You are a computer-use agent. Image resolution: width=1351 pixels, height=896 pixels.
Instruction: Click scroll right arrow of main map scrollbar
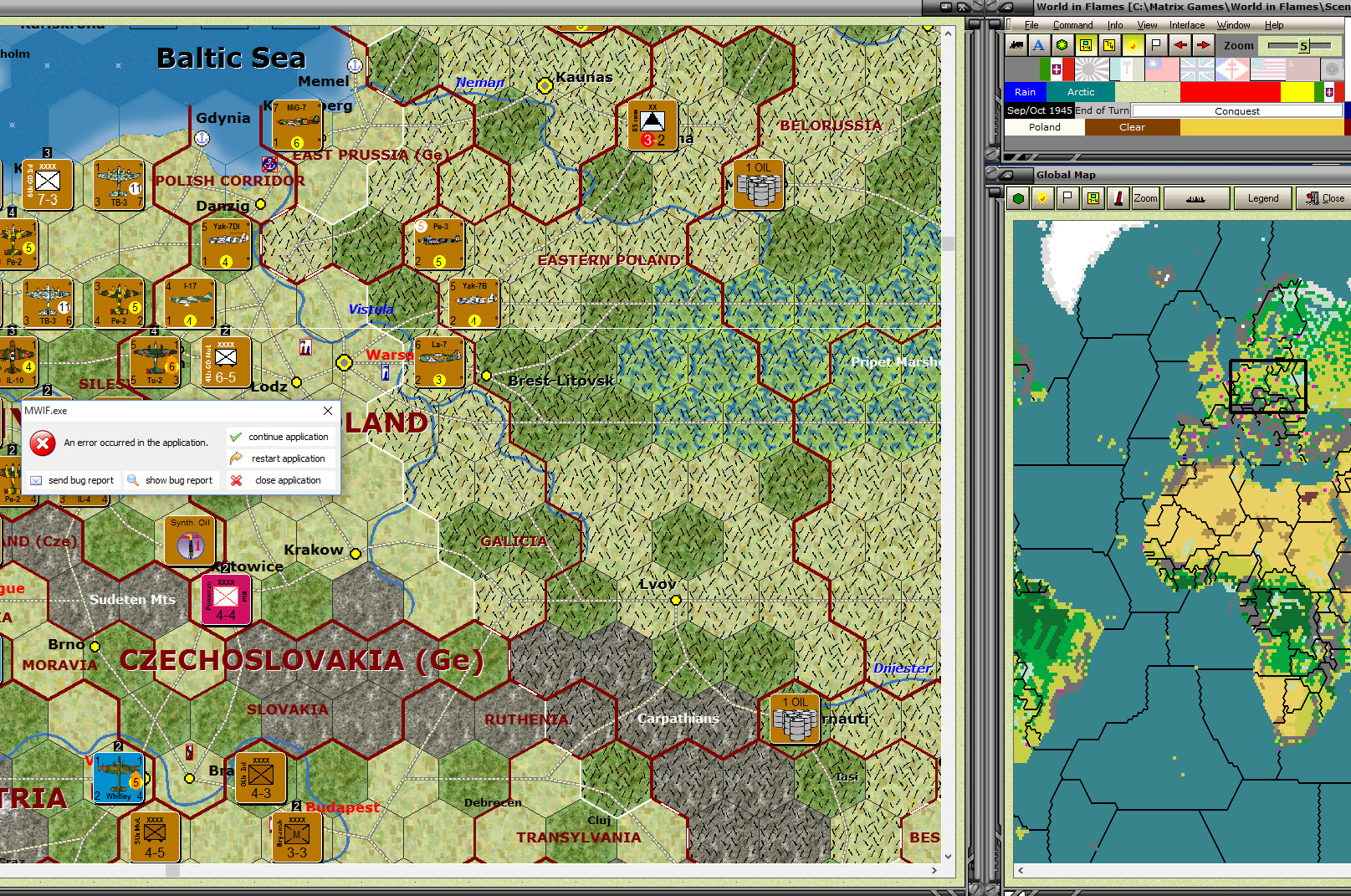(x=934, y=870)
